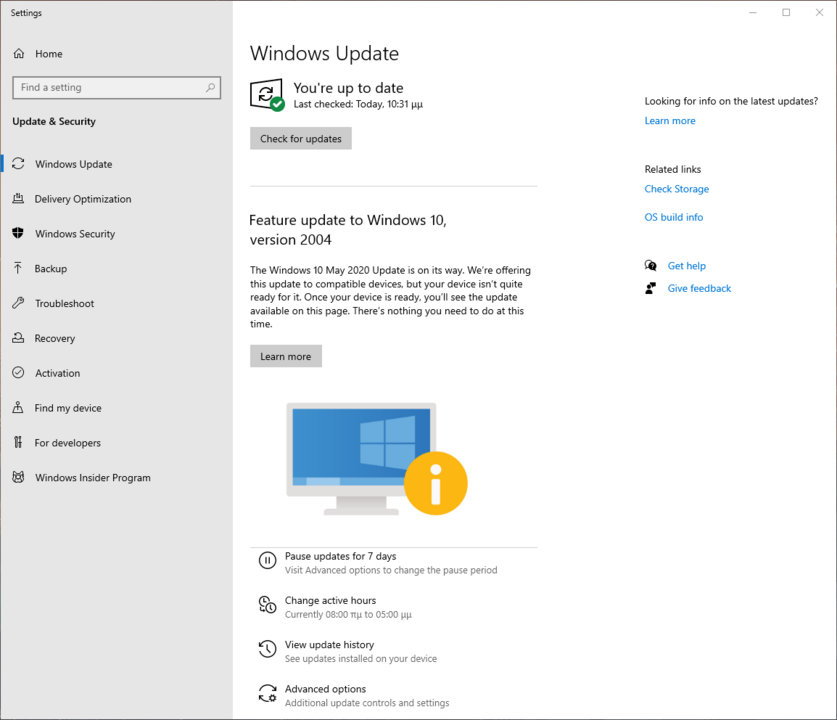Click 'See updates installed on your device' text

click(361, 659)
